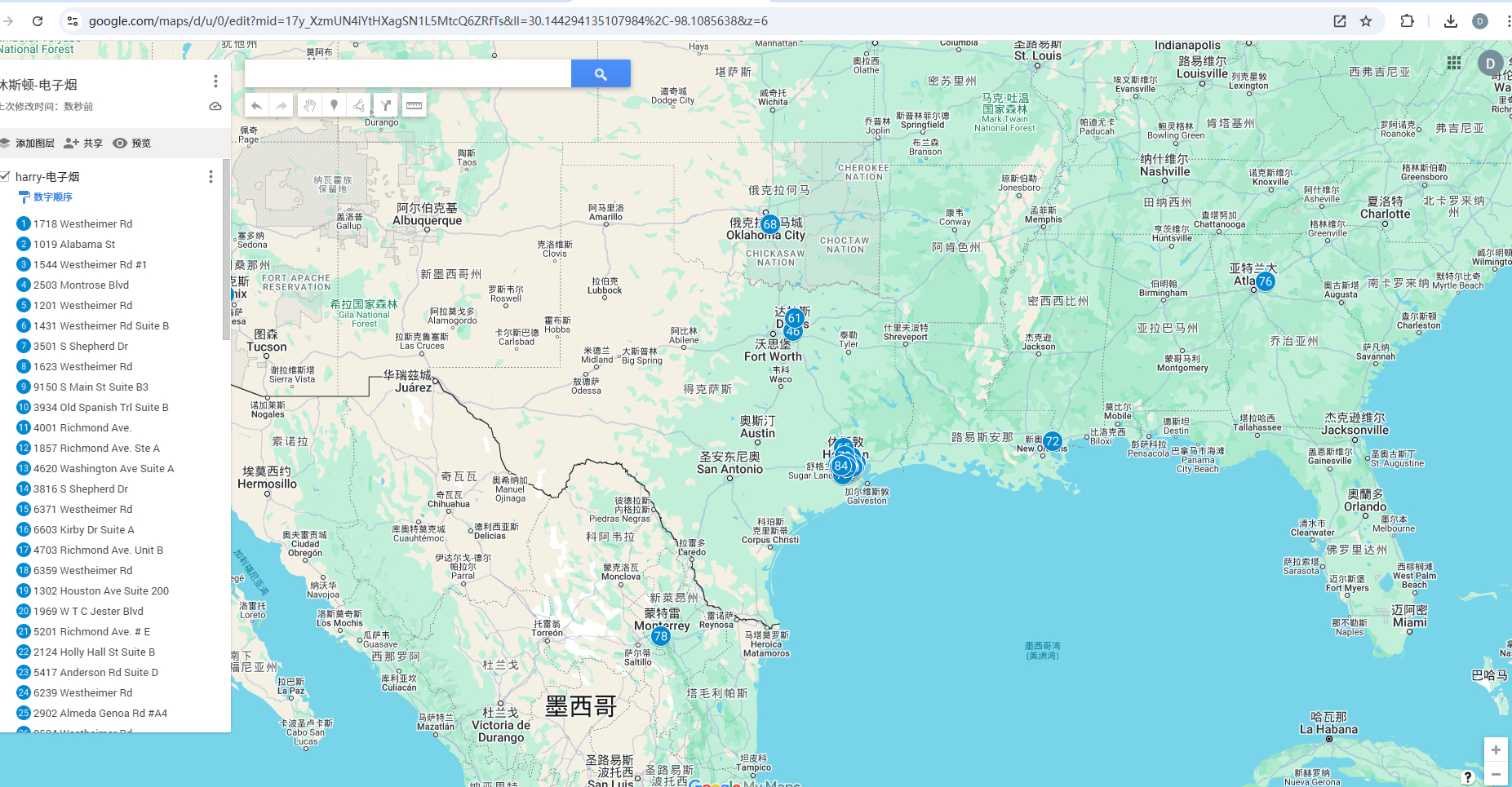Click 预览 eye preview button
Screen dimensions: 1512x787
coord(132,144)
